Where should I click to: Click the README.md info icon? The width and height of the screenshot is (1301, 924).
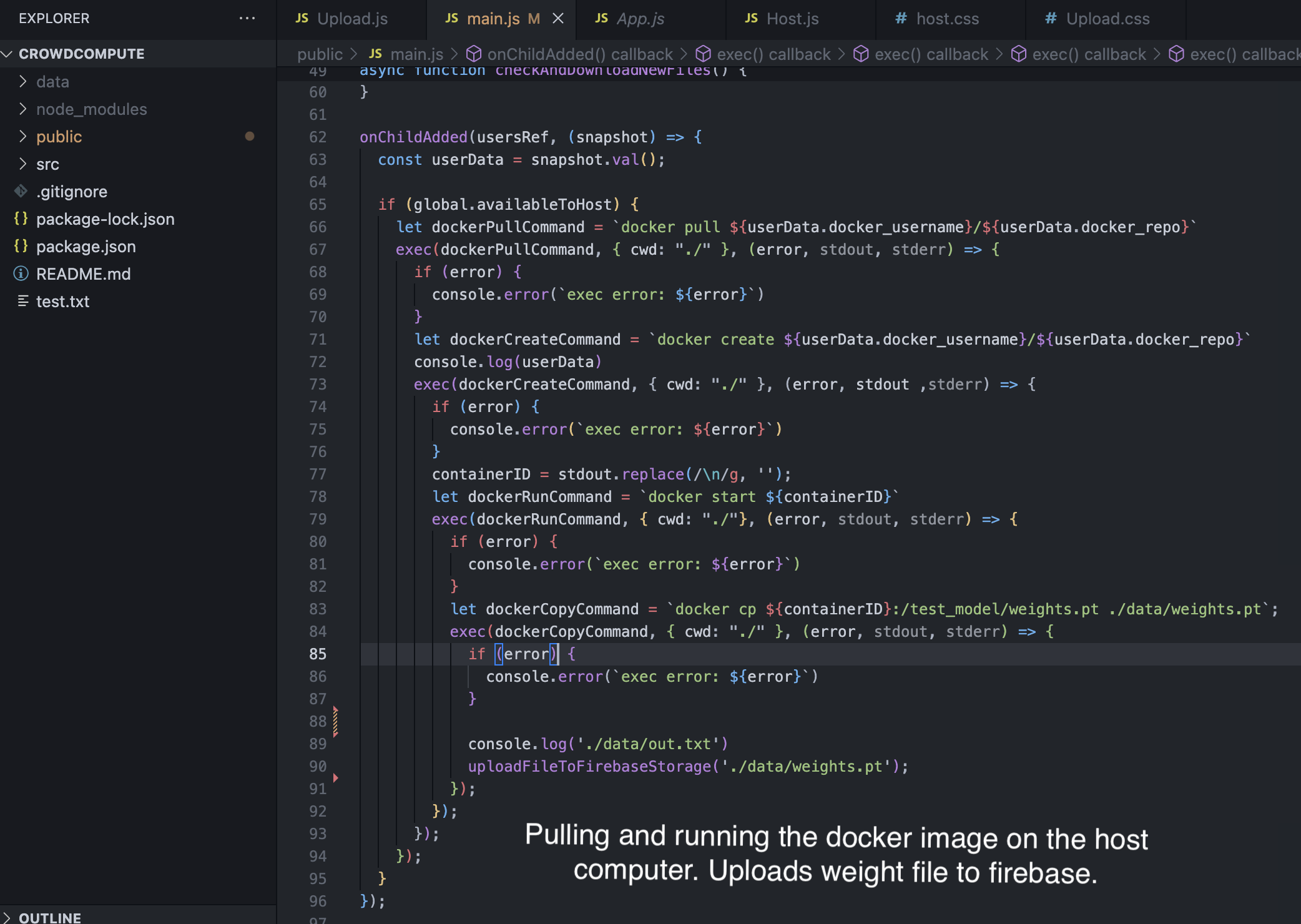pos(21,274)
